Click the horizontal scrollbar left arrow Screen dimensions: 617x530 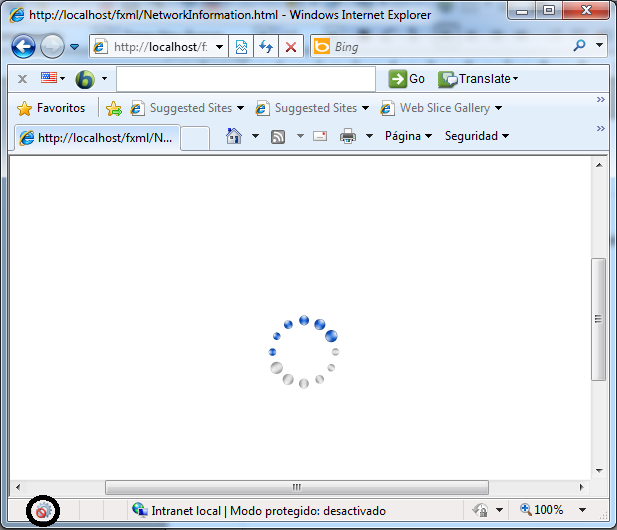(18, 487)
